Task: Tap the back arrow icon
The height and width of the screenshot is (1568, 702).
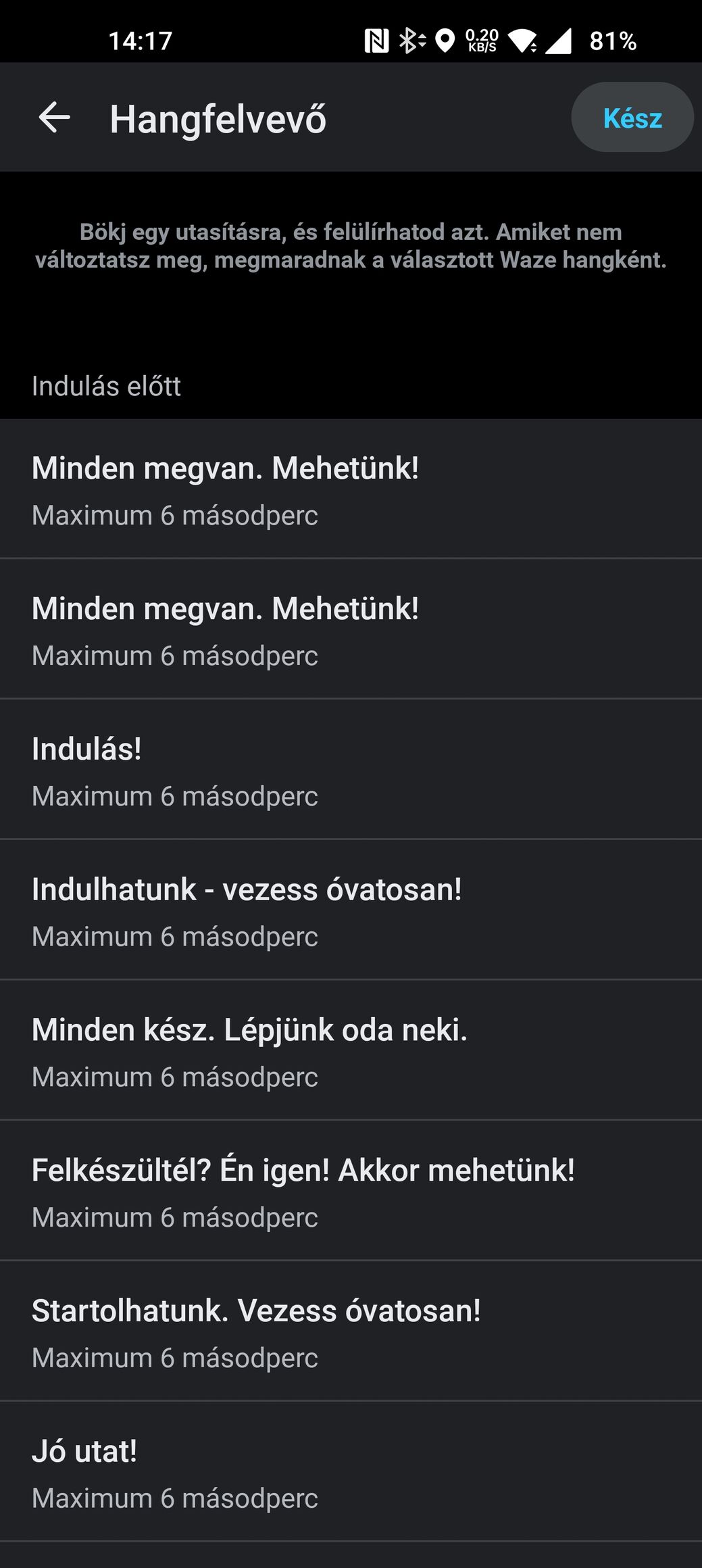Action: pos(54,118)
